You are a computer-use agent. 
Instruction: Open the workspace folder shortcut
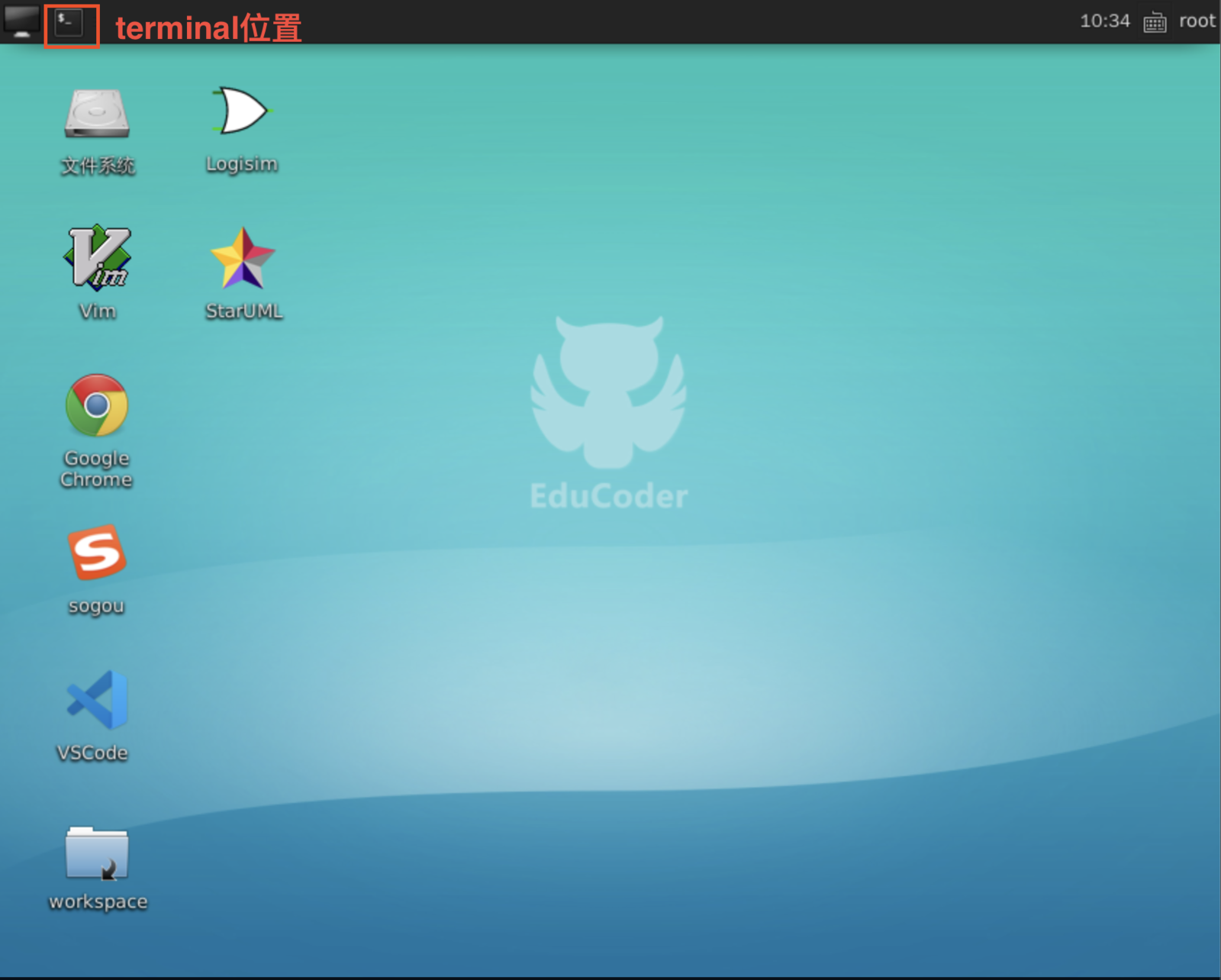point(97,853)
